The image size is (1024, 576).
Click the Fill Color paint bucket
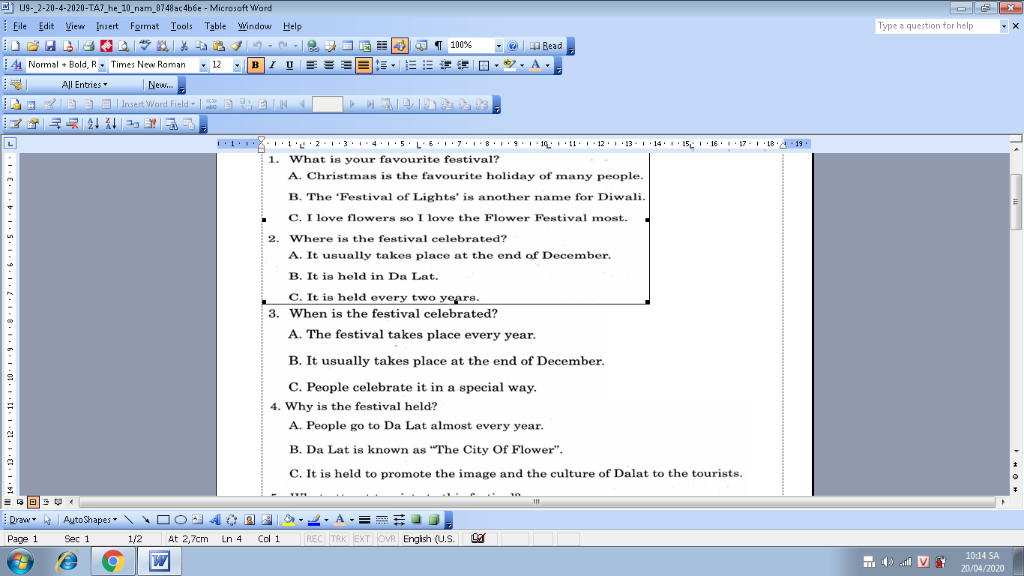click(x=288, y=520)
